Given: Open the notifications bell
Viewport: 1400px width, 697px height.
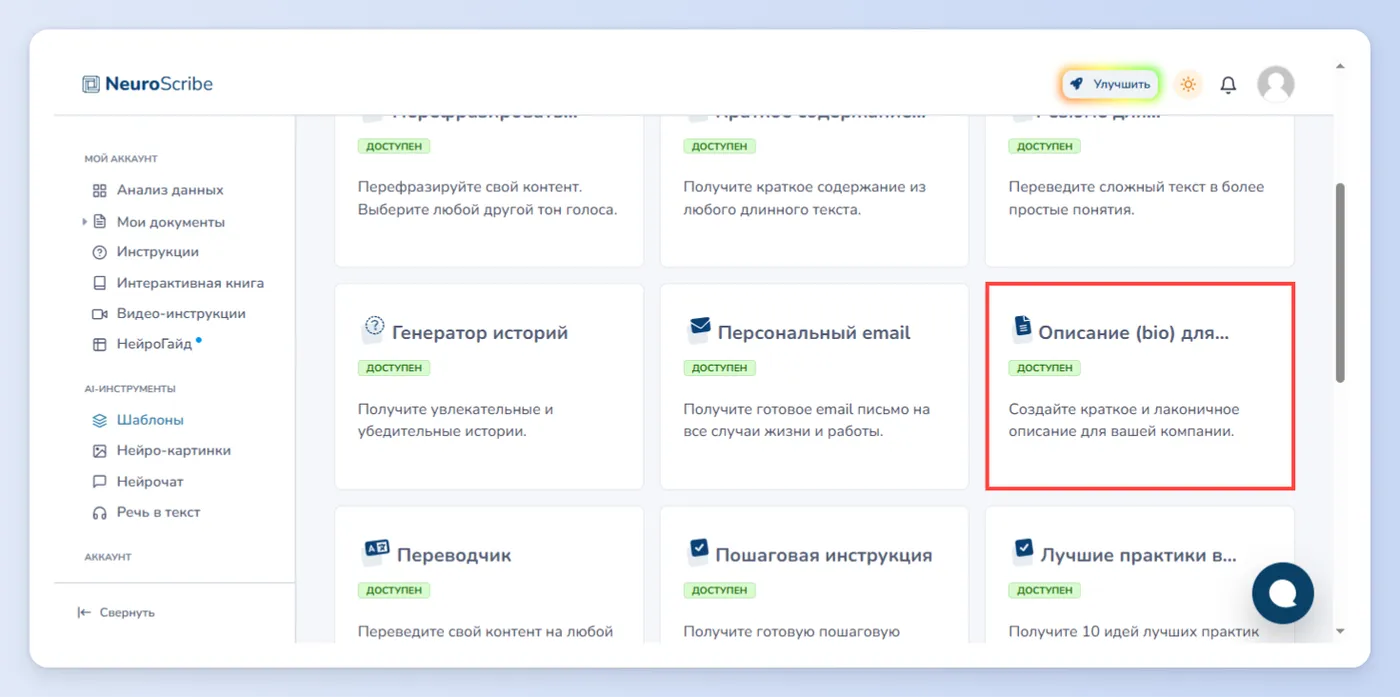Looking at the screenshot, I should tap(1229, 85).
